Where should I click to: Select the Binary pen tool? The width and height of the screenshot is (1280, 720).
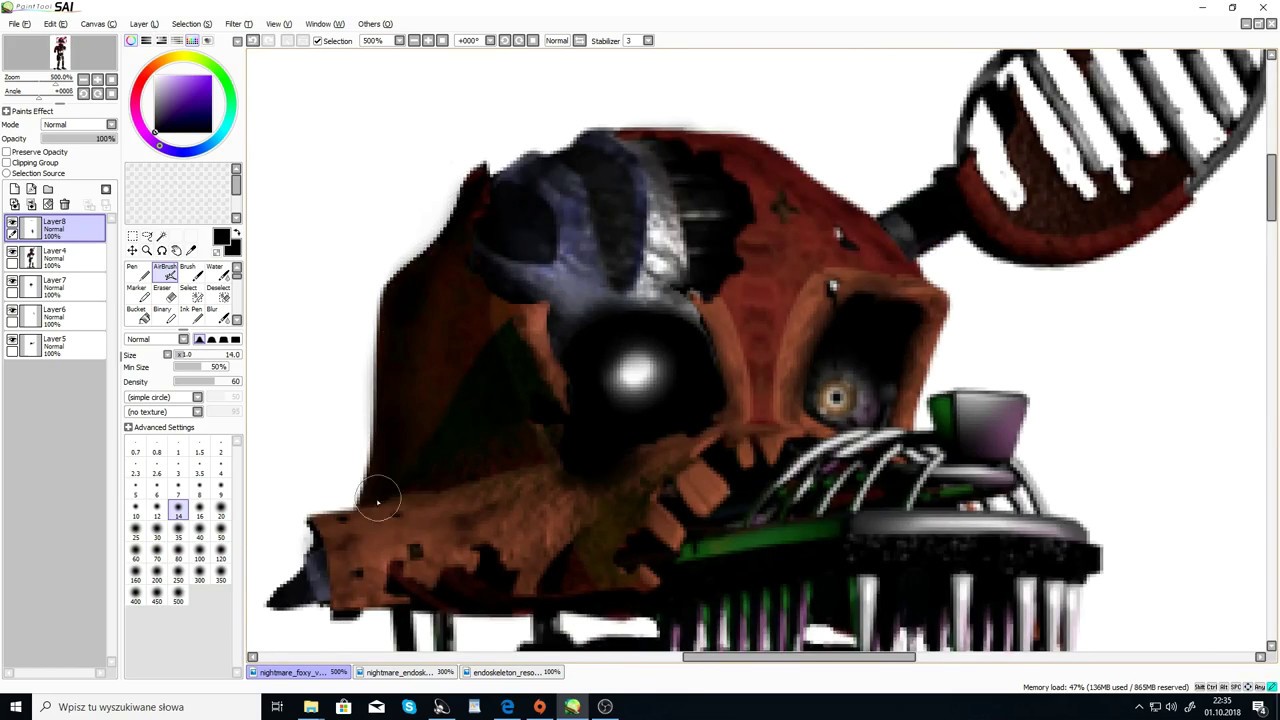[x=164, y=314]
